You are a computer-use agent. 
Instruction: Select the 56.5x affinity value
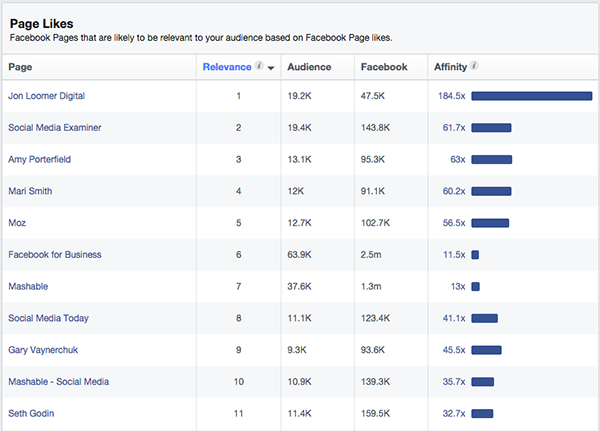click(x=454, y=223)
